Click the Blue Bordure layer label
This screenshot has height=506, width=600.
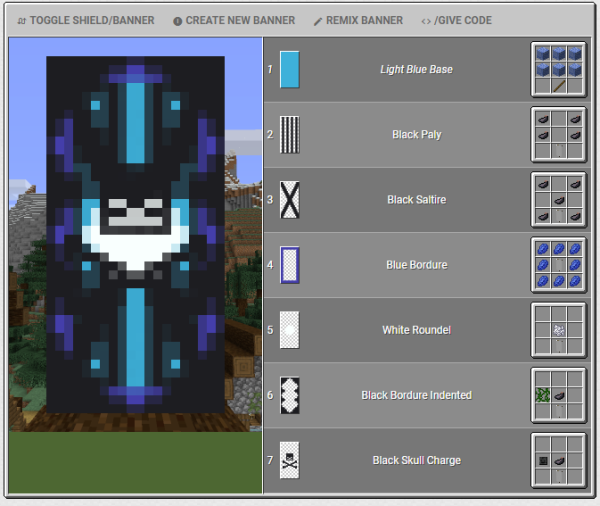pyautogui.click(x=416, y=265)
